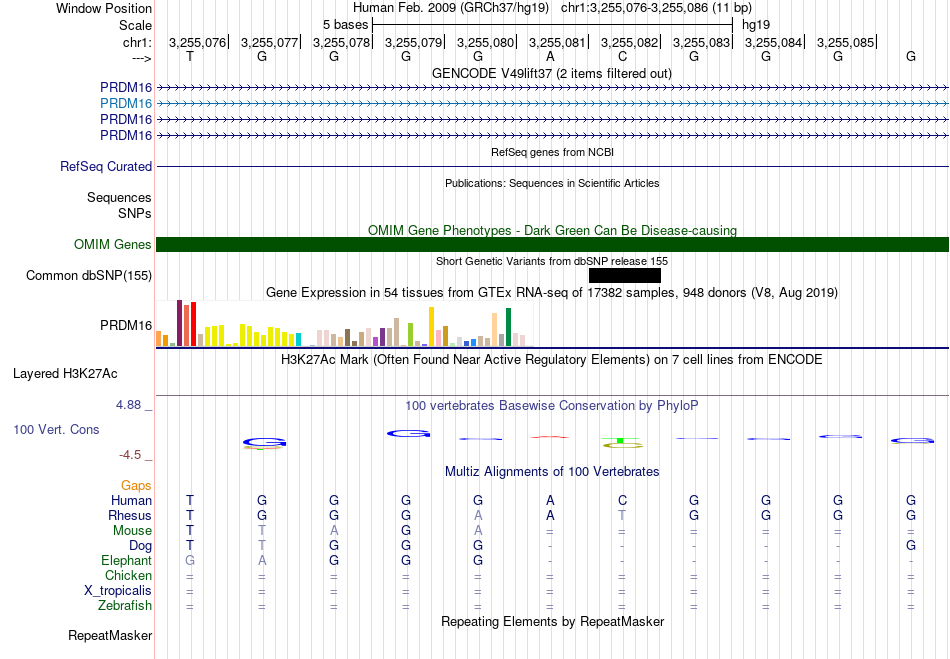Click 'Multiz Alignments of 100 Vertebrates' title

pyautogui.click(x=552, y=472)
